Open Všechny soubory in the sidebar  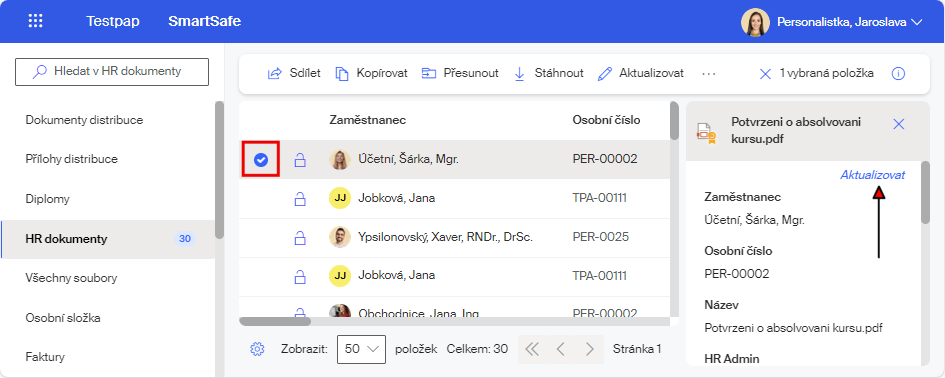click(71, 278)
